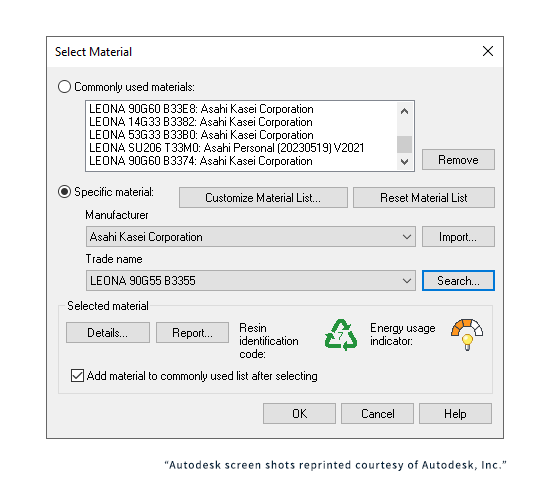
Task: Click the materials list scroll down arrow
Action: [x=404, y=162]
